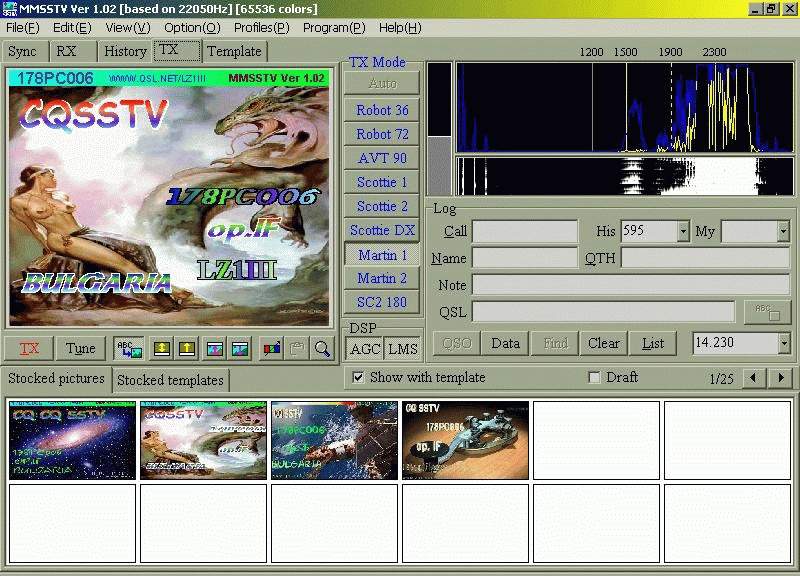Click the magnifying glass icon
The height and width of the screenshot is (576, 800).
322,348
